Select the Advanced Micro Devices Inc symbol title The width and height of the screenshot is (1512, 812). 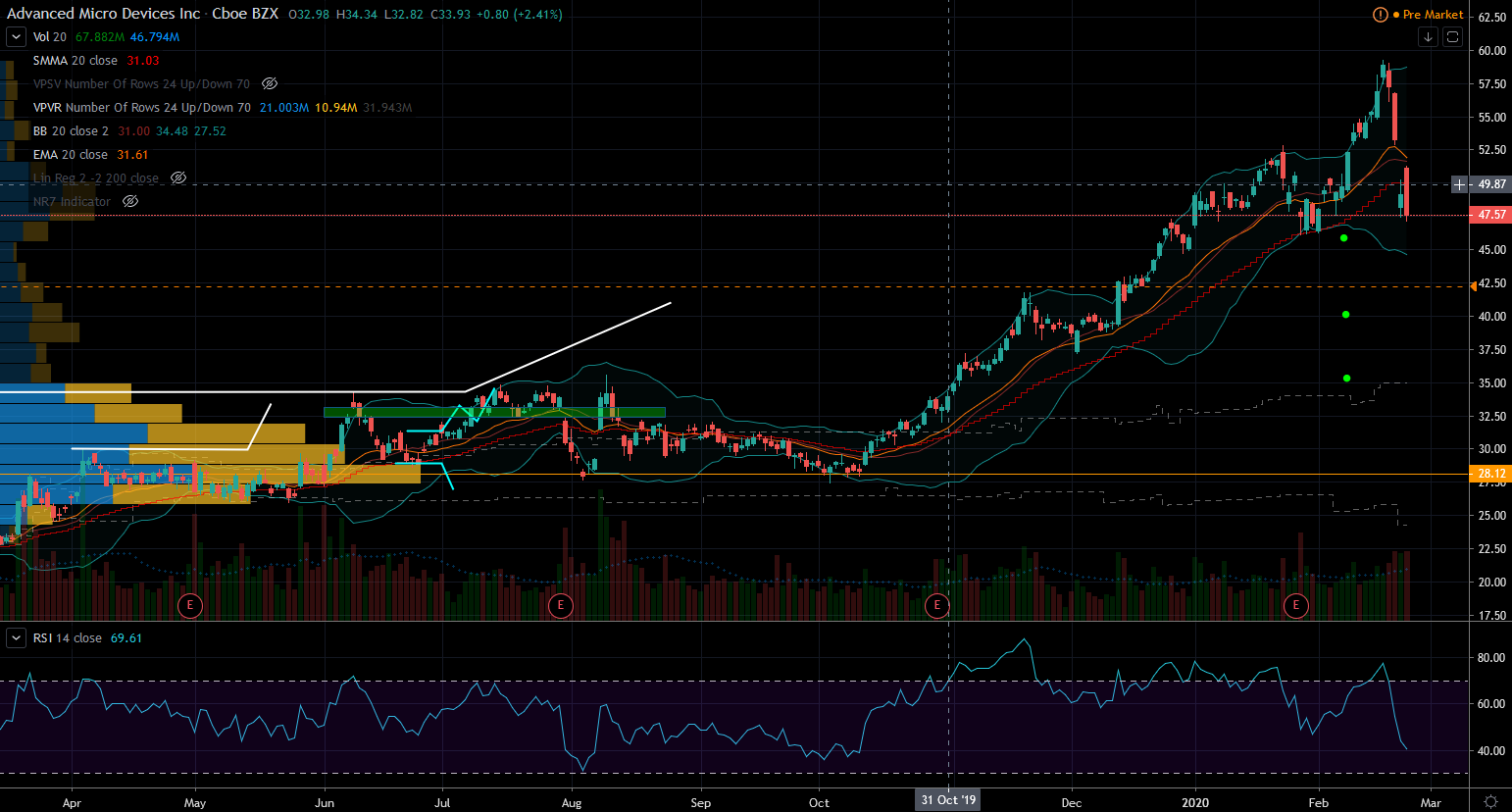click(x=104, y=14)
